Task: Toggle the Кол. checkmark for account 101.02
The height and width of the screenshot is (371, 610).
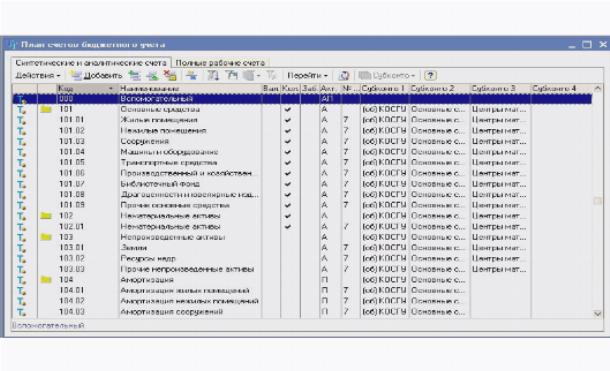Action: coord(288,131)
